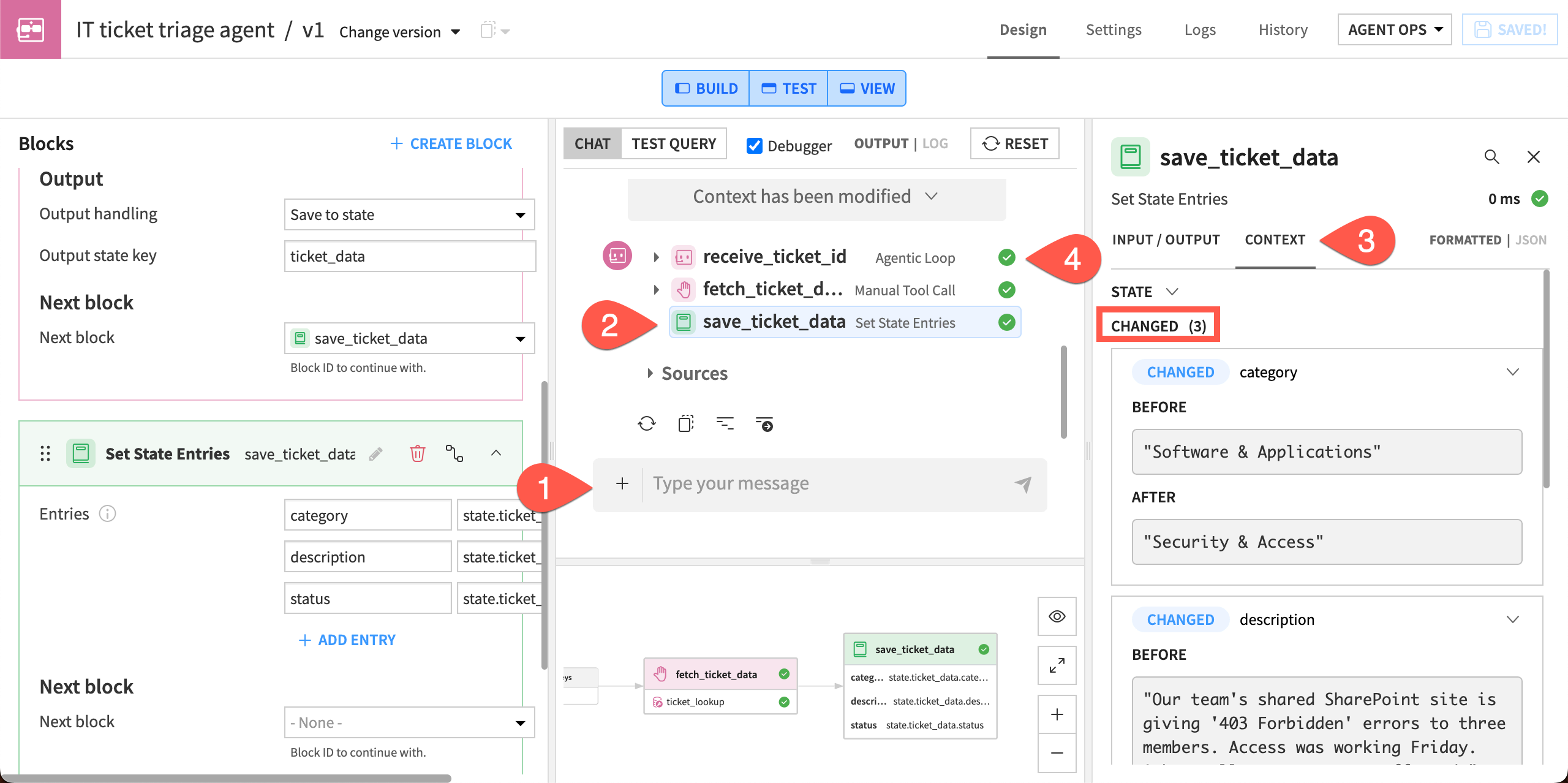This screenshot has width=1568, height=783.
Task: Switch to INPUT / OUTPUT tab
Action: click(x=1166, y=240)
